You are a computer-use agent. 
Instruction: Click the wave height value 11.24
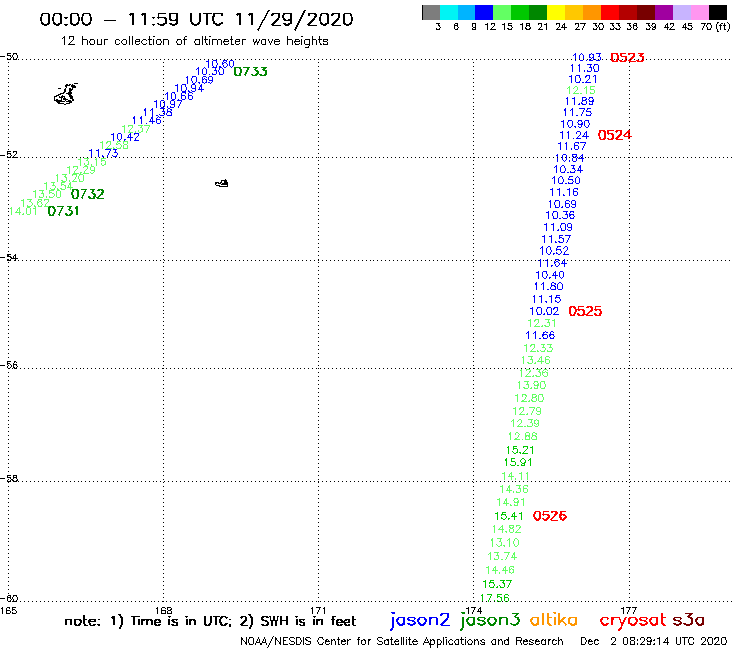(574, 135)
